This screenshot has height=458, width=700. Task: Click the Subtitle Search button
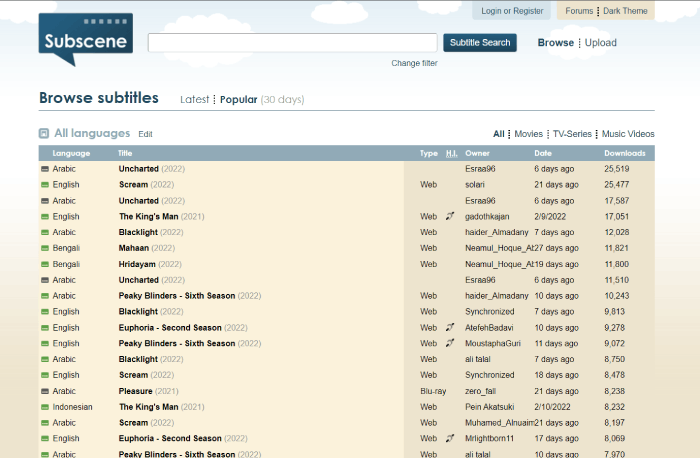480,42
